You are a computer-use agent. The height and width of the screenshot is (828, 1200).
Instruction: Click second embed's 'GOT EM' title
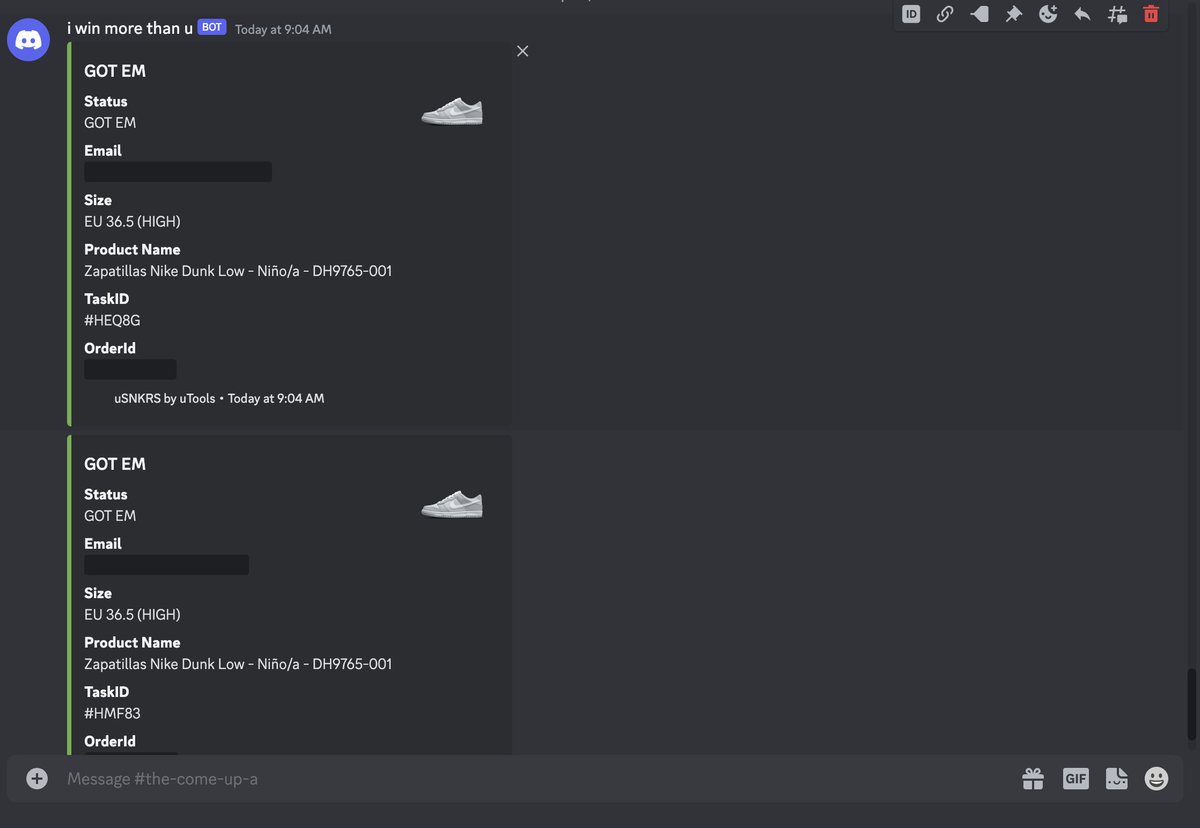[115, 464]
